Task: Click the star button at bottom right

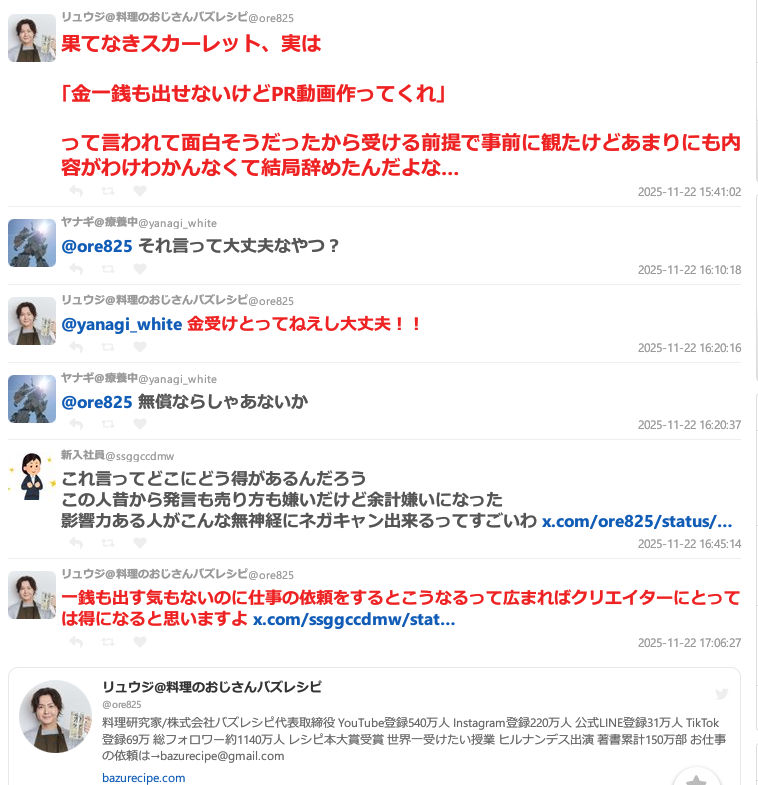Action: pyautogui.click(x=696, y=779)
